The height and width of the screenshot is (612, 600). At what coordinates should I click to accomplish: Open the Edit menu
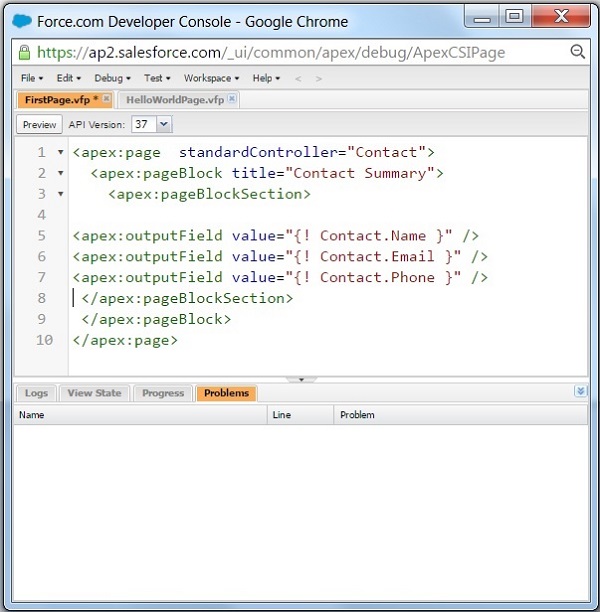click(69, 78)
